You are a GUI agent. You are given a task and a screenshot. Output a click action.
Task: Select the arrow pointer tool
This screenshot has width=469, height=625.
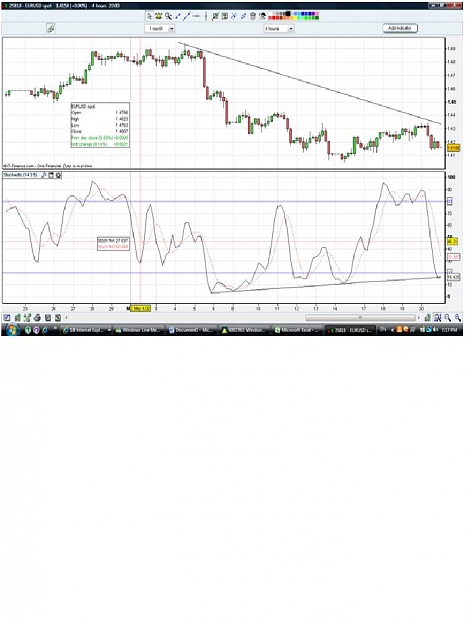pyautogui.click(x=149, y=16)
